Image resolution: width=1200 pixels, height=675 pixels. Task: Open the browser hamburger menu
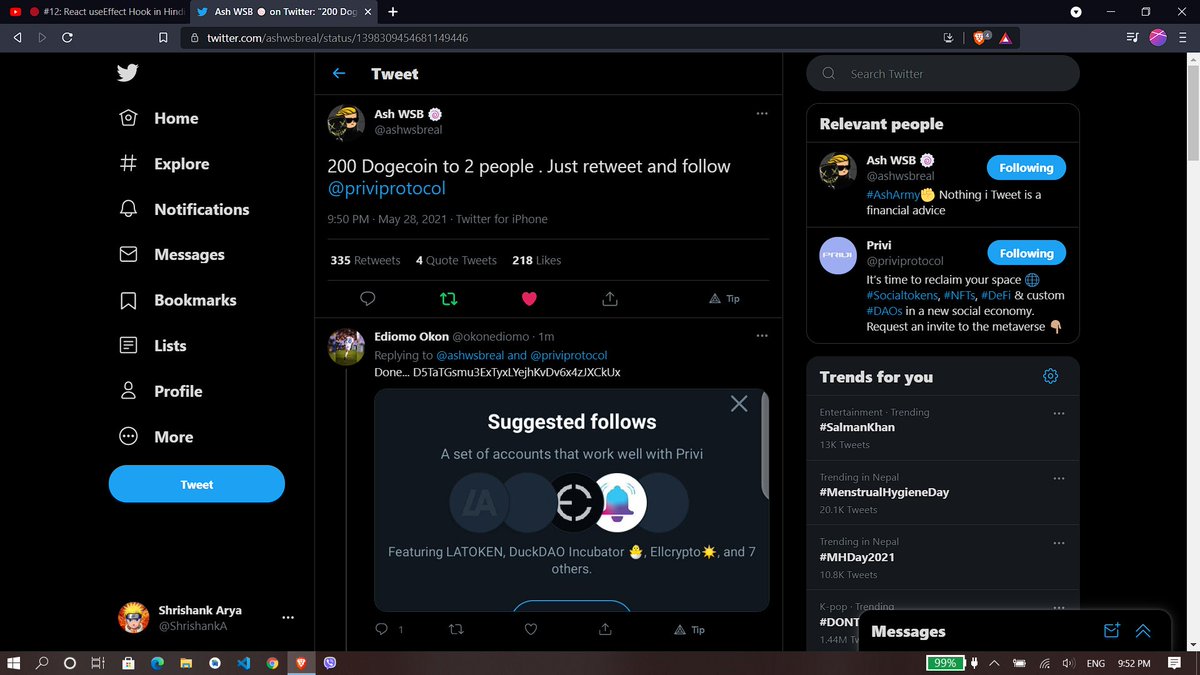(1183, 37)
